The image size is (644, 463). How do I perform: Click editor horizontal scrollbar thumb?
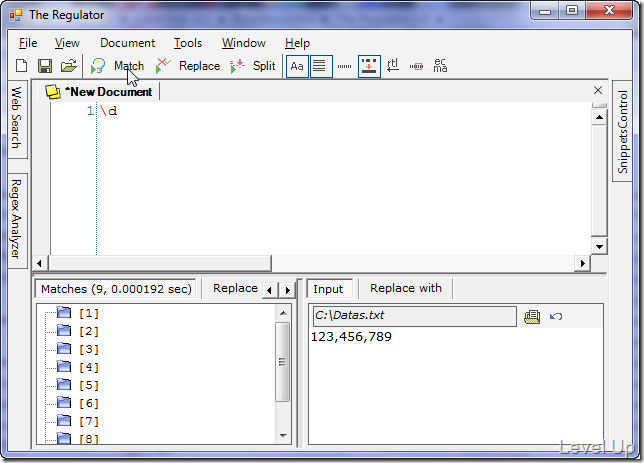(x=160, y=263)
